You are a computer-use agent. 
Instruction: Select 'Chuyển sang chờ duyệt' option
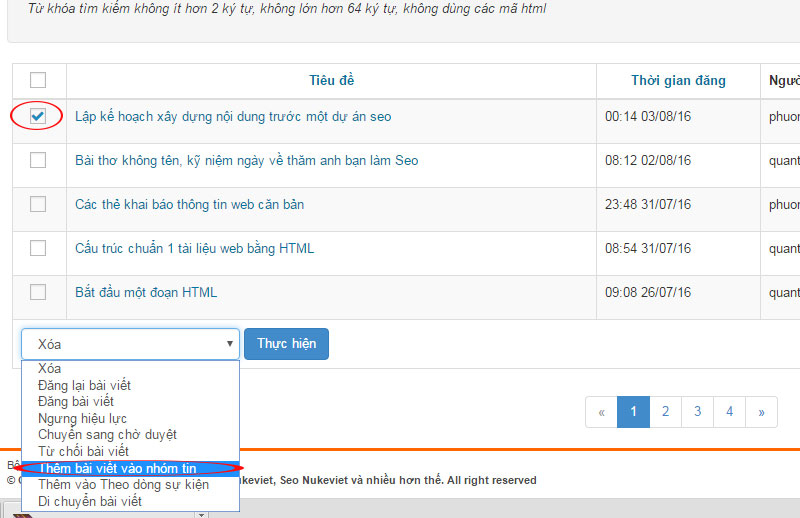130,435
